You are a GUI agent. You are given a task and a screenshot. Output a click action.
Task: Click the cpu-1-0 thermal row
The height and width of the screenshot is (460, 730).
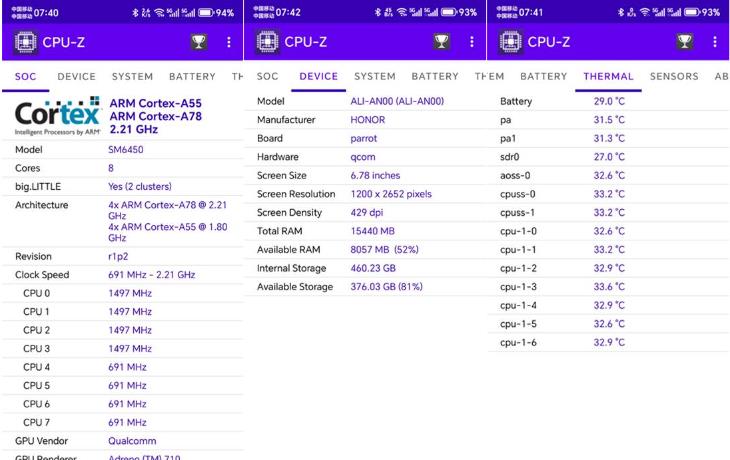[x=608, y=231]
